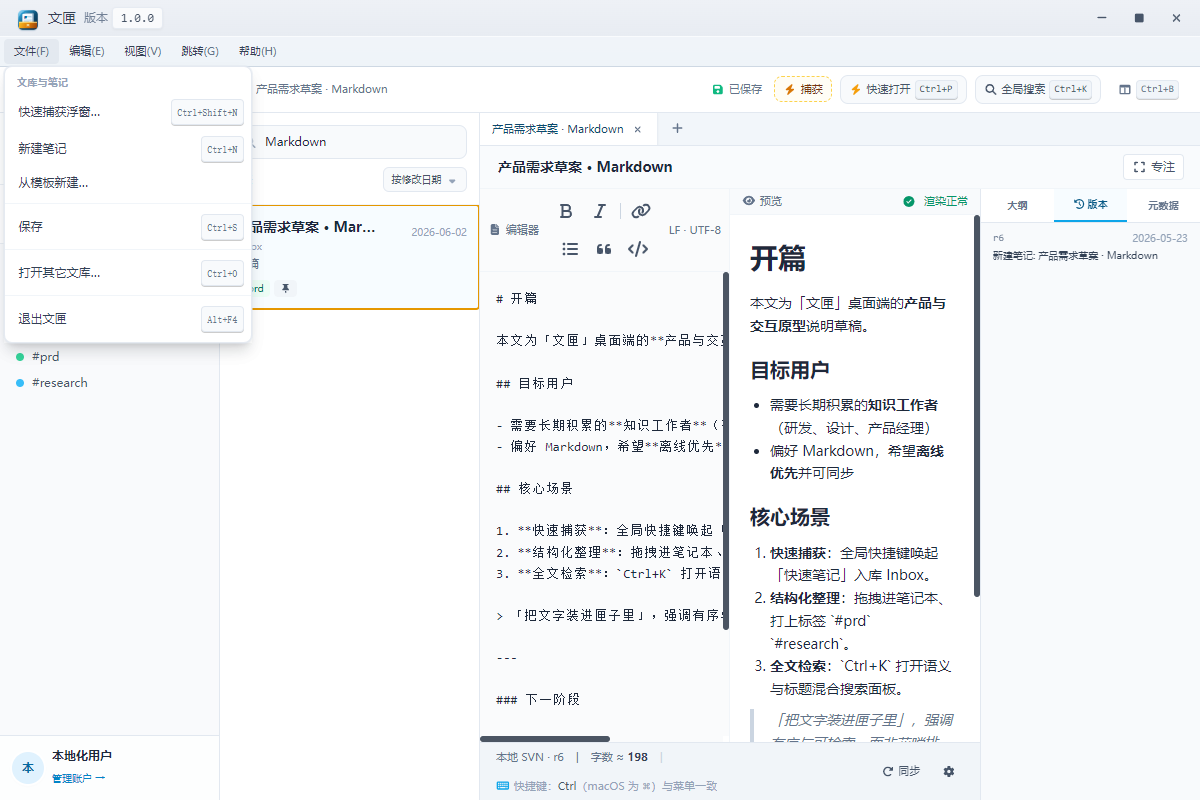Viewport: 1200px width, 800px height.
Task: Open the 编辑(E) menu
Action: pos(87,51)
